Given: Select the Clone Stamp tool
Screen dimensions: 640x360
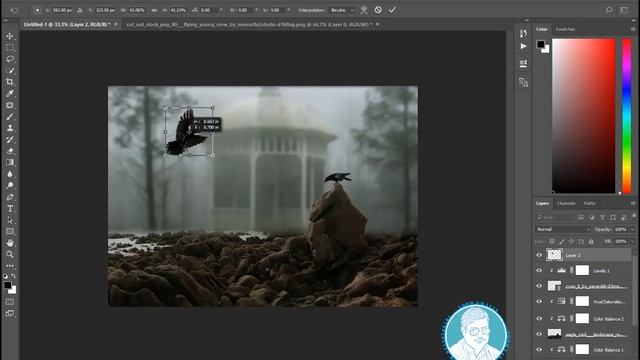Looking at the screenshot, I should 10,128.
